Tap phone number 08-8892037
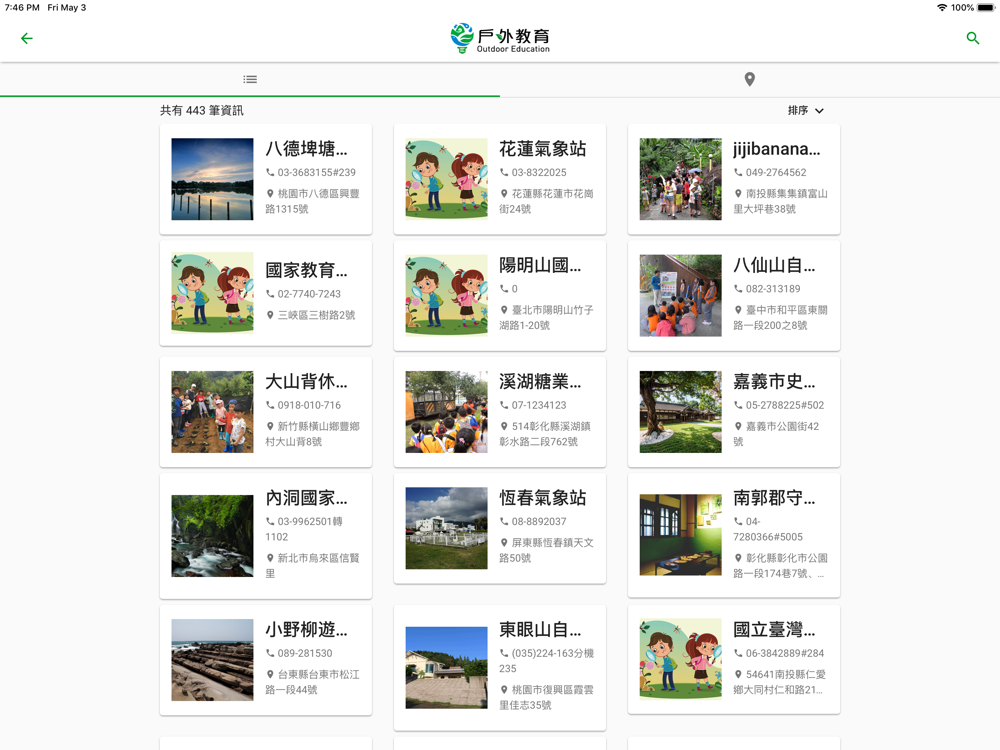1000x750 pixels. tap(539, 522)
